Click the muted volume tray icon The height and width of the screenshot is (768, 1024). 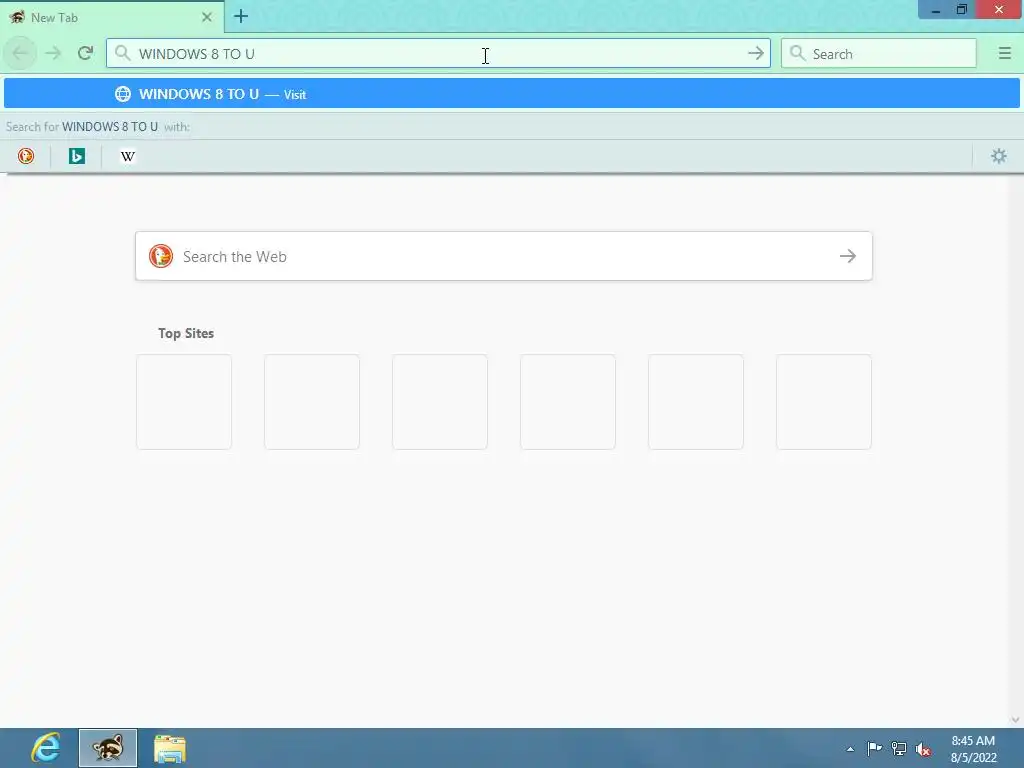click(x=923, y=749)
